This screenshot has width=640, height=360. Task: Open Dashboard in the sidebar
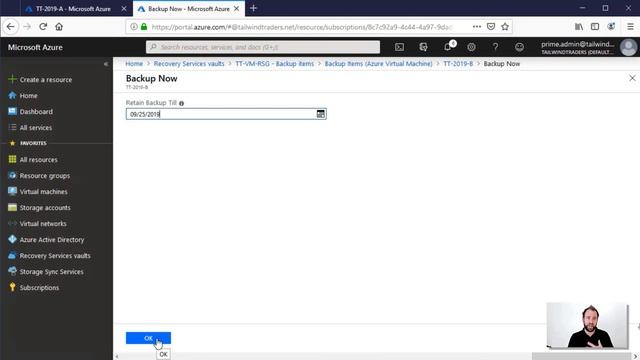31,111
